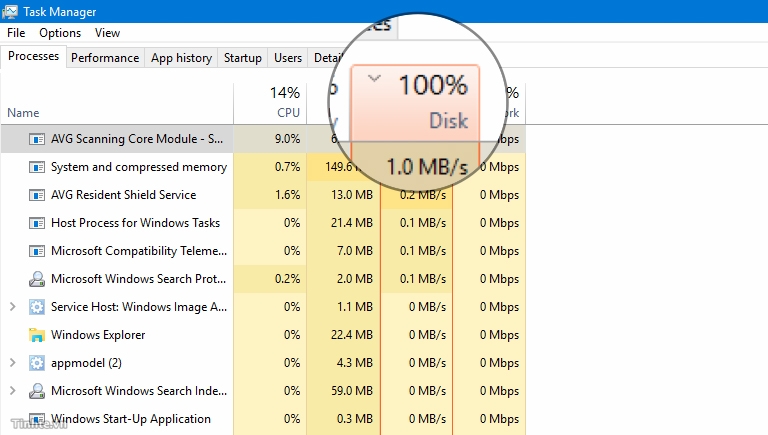Select Host Process for Windows Tasks name
This screenshot has height=435, width=768.
click(x=135, y=223)
